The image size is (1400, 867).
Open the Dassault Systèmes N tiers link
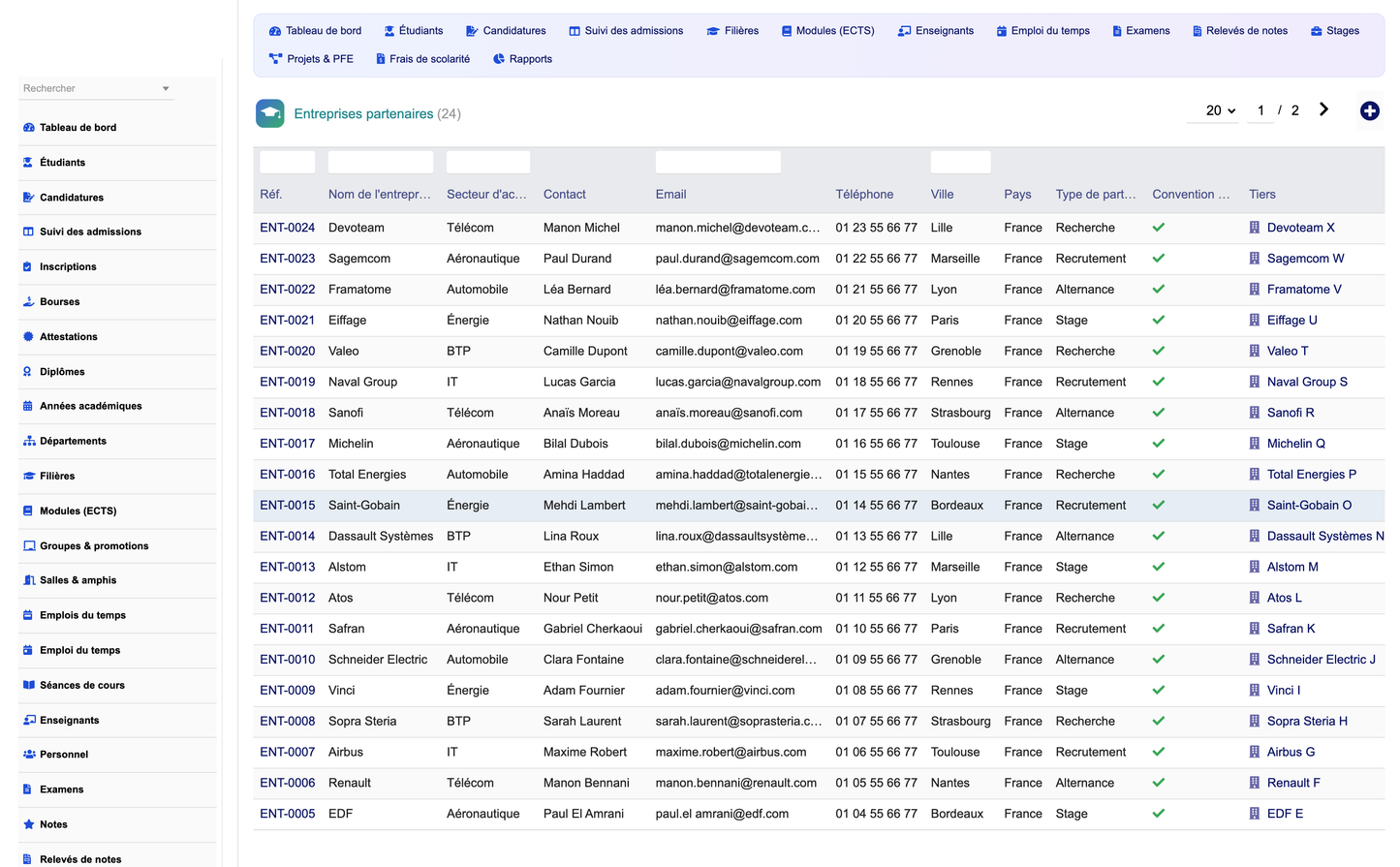(x=1325, y=536)
